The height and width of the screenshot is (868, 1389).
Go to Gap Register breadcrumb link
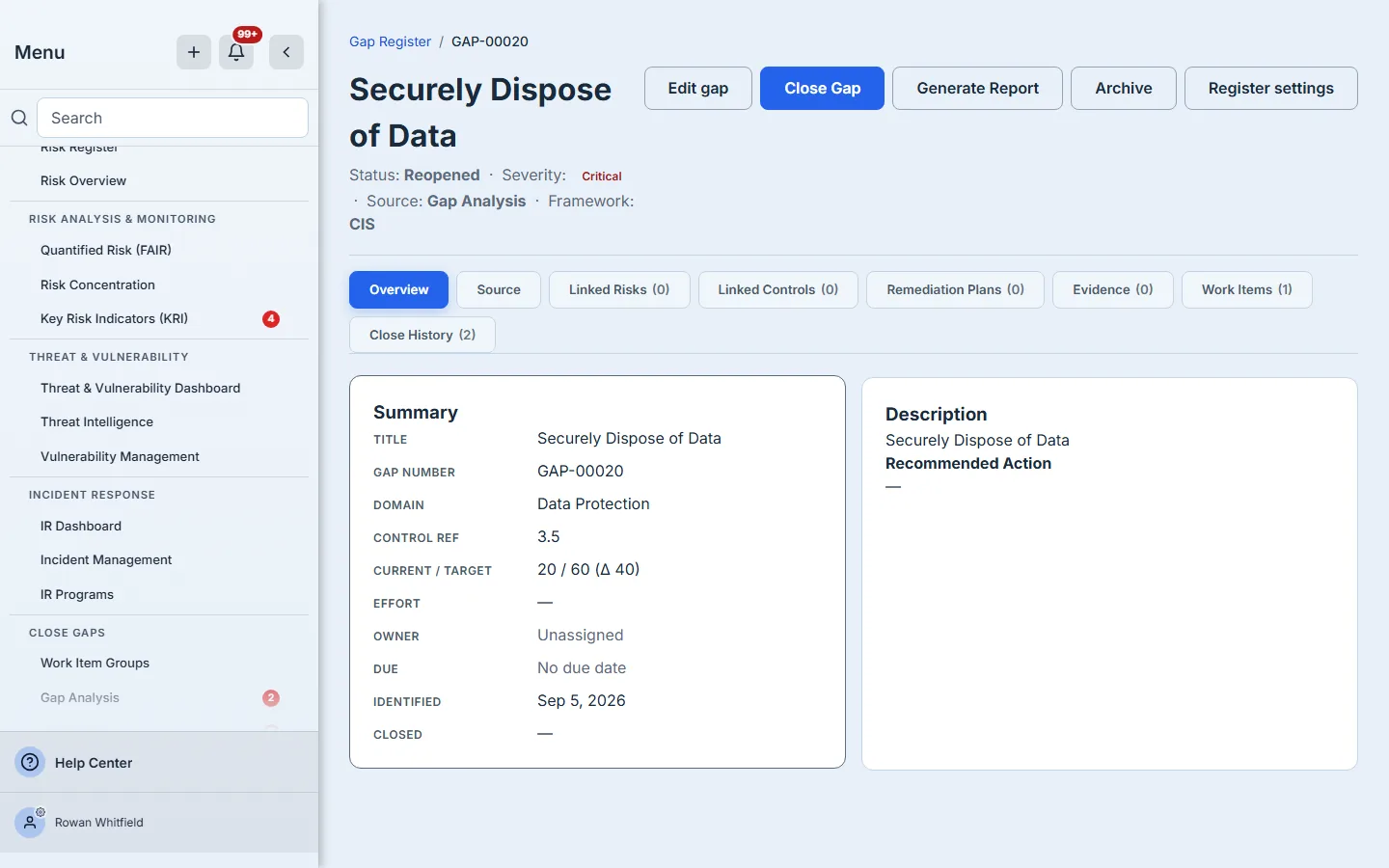tap(390, 41)
